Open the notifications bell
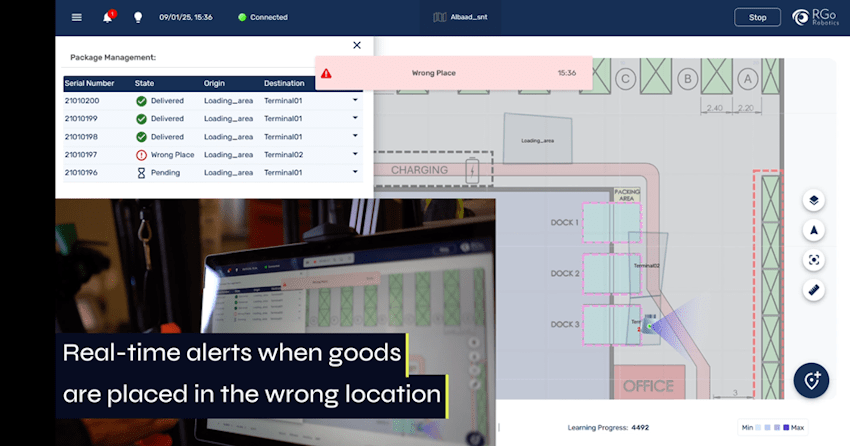This screenshot has height=446, width=850. 108,17
